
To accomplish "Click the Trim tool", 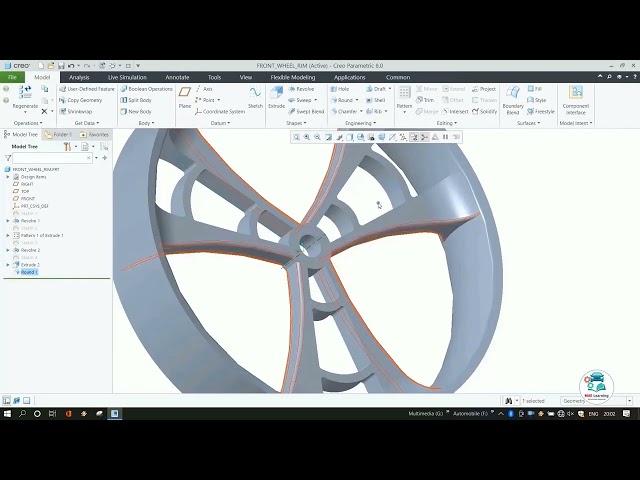I will [425, 100].
